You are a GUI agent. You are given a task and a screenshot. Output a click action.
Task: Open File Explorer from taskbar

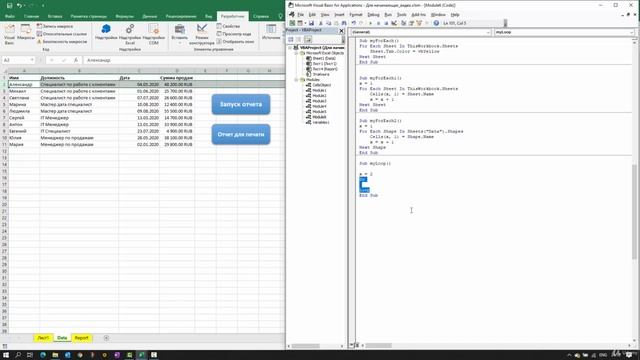pyautogui.click(x=55, y=355)
